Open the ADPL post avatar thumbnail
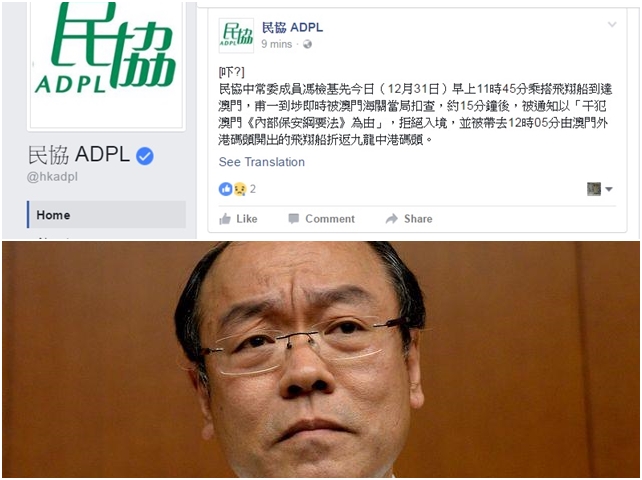The width and height of the screenshot is (642, 480). [236, 36]
